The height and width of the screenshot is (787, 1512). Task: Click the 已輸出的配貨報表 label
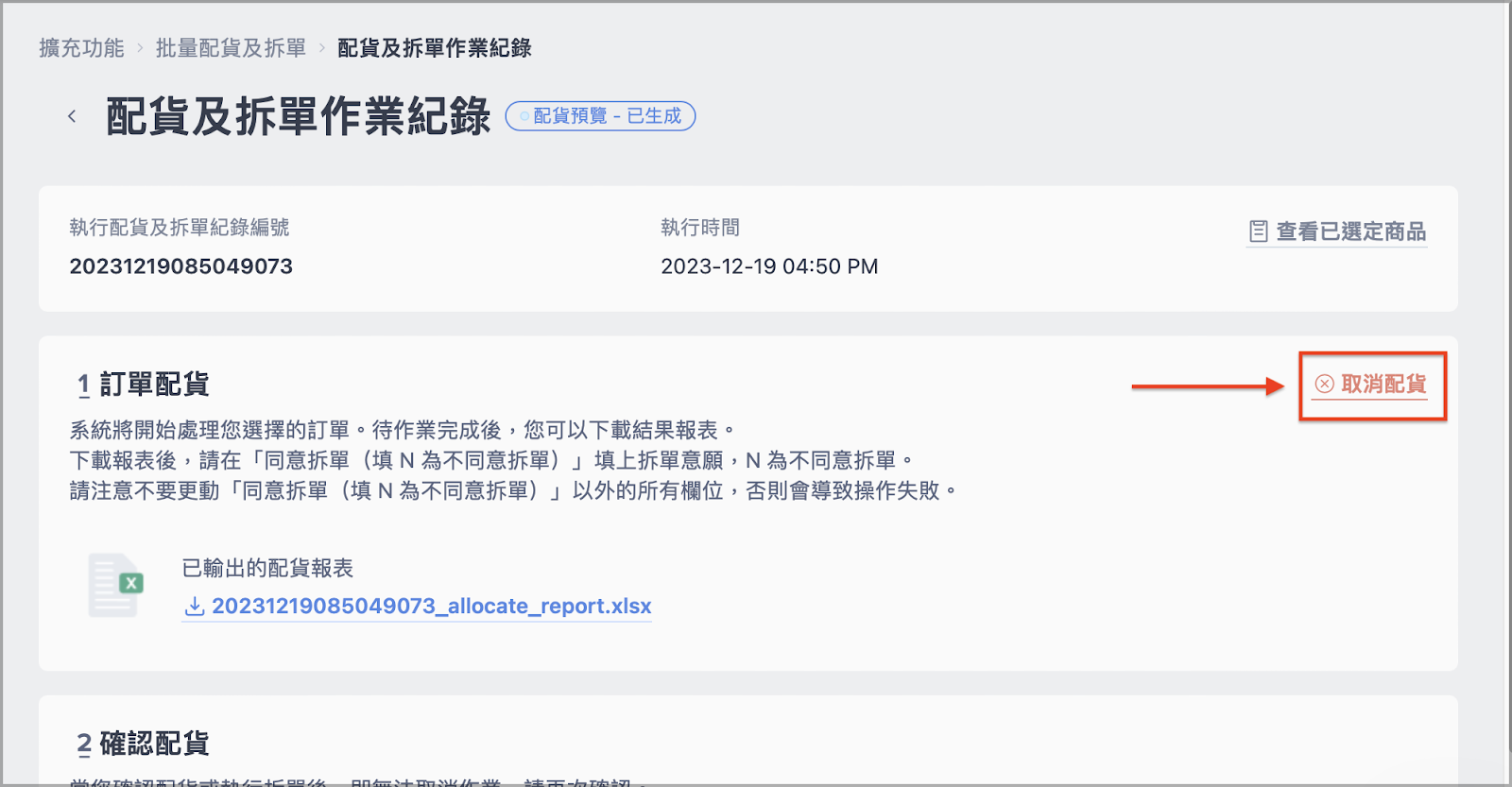tap(267, 568)
